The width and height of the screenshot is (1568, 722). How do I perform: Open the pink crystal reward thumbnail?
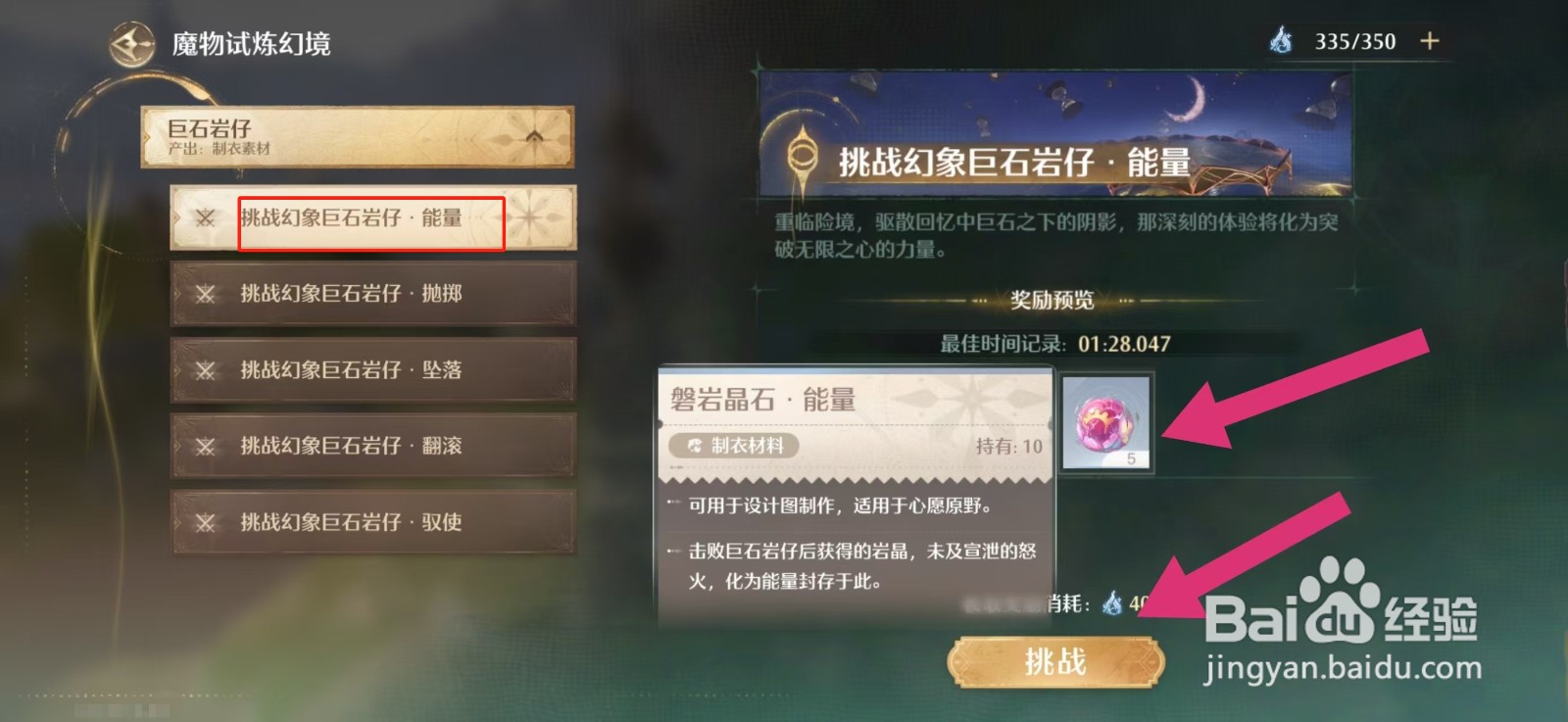point(1106,422)
